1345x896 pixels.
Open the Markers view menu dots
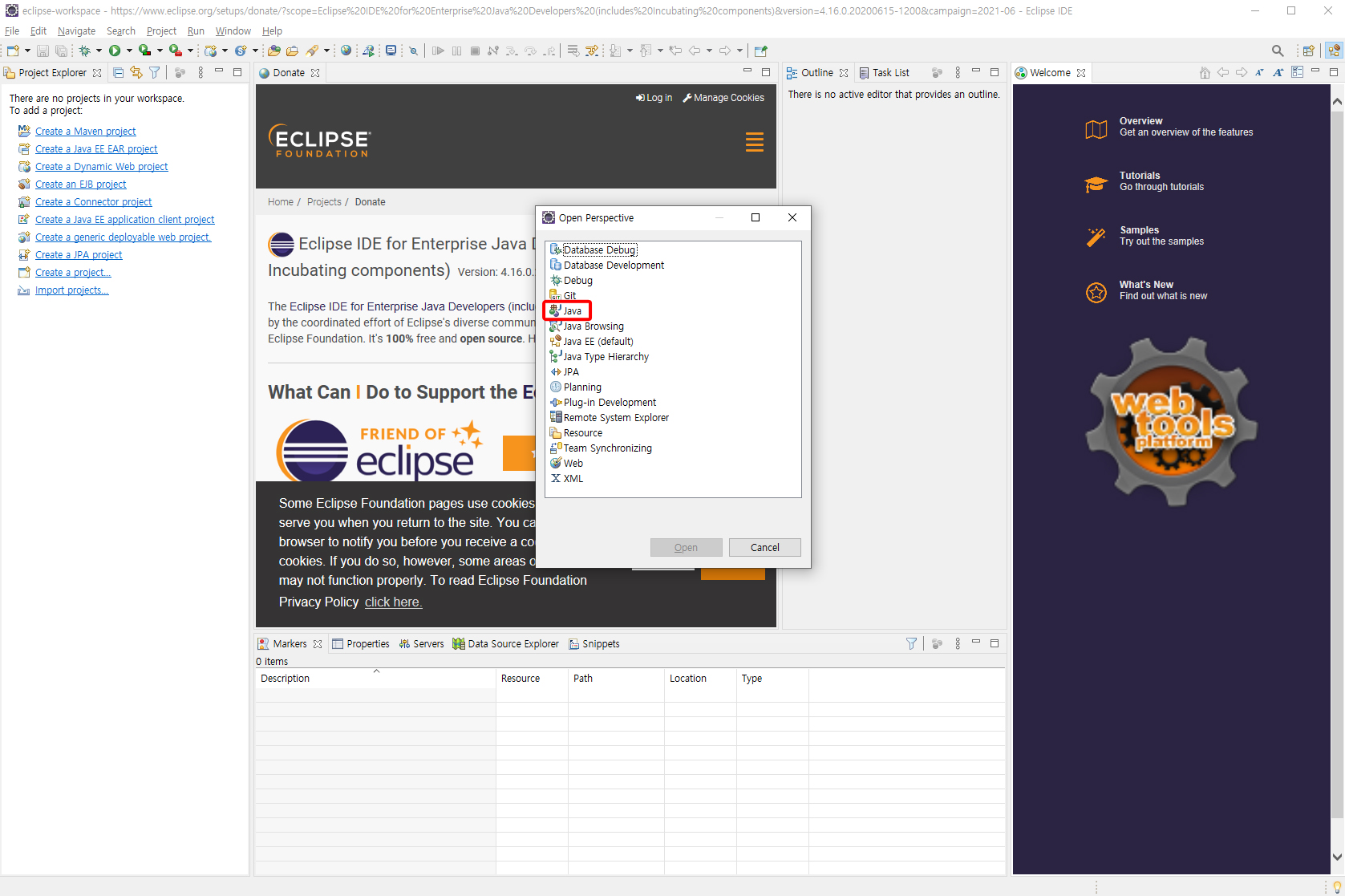[958, 643]
